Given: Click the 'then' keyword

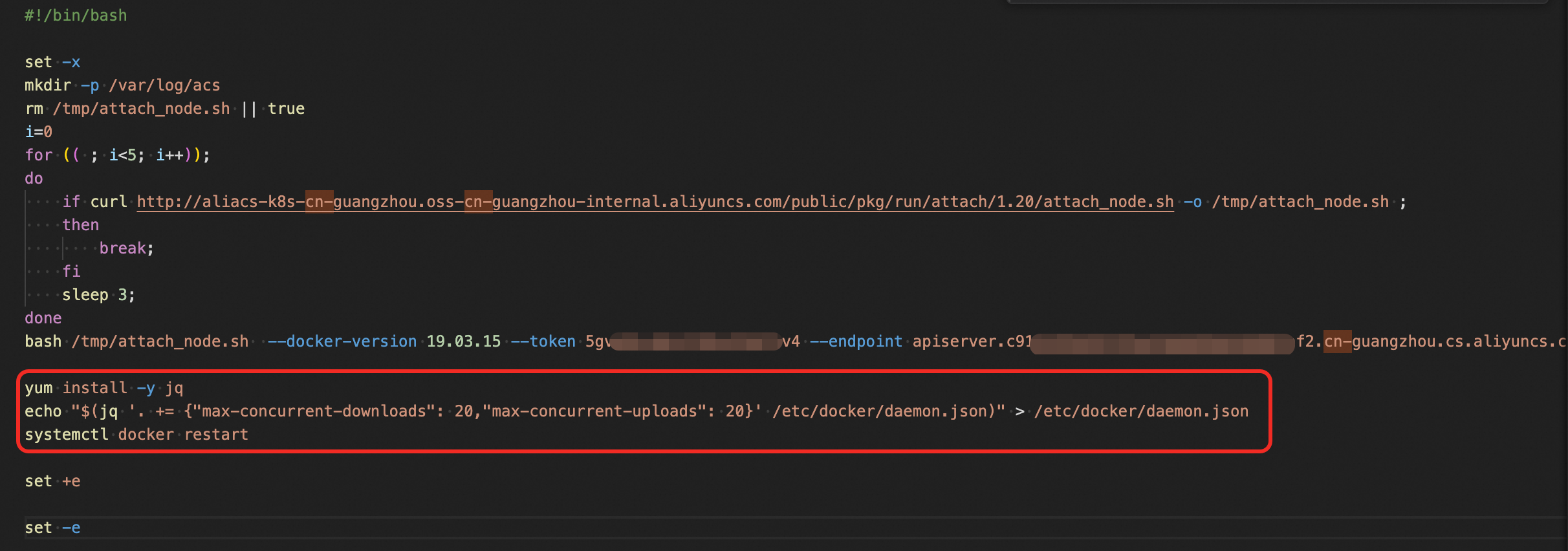Looking at the screenshot, I should (81, 225).
